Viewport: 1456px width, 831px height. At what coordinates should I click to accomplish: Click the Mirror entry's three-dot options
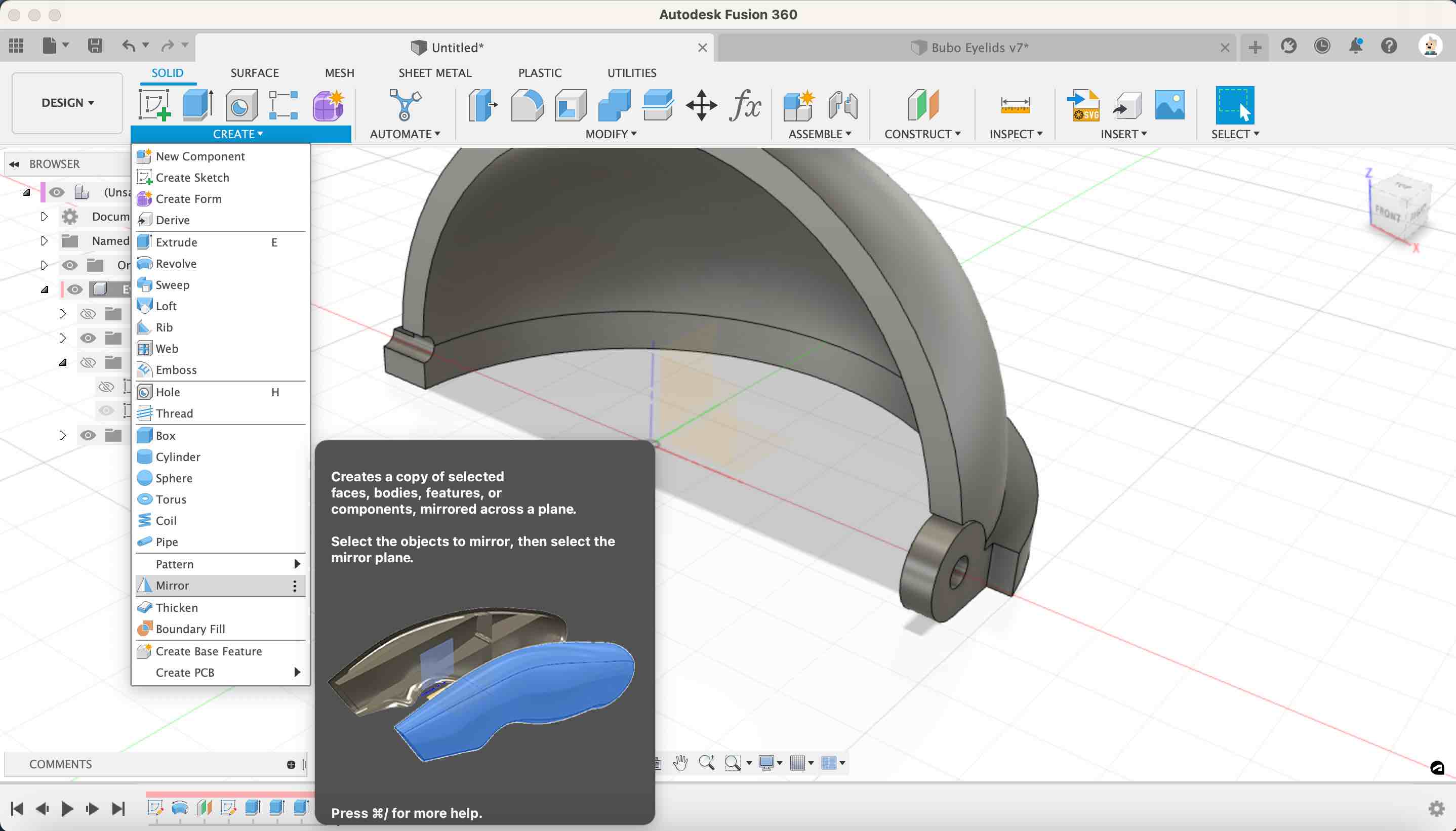[295, 586]
